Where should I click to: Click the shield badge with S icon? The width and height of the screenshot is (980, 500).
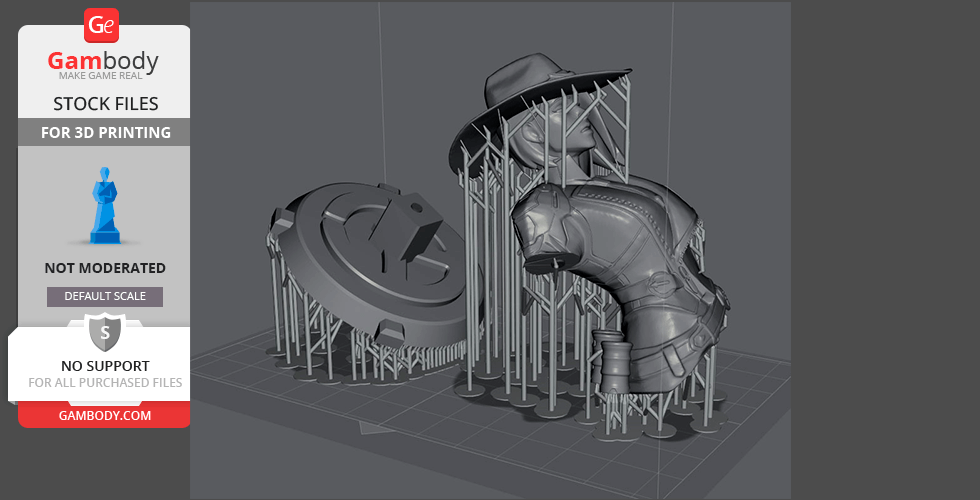pyautogui.click(x=104, y=330)
